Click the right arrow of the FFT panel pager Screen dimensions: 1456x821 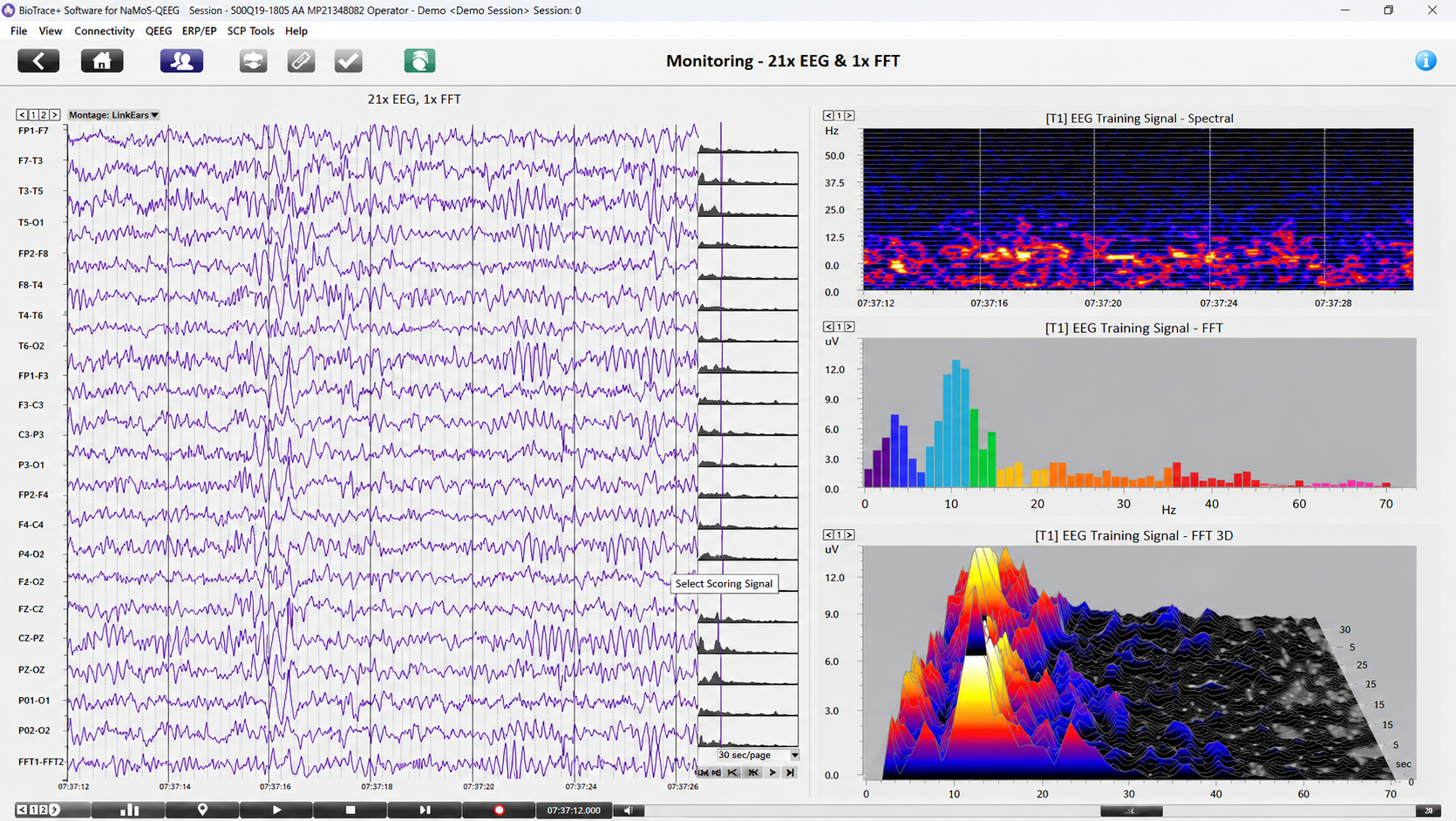[x=850, y=327]
